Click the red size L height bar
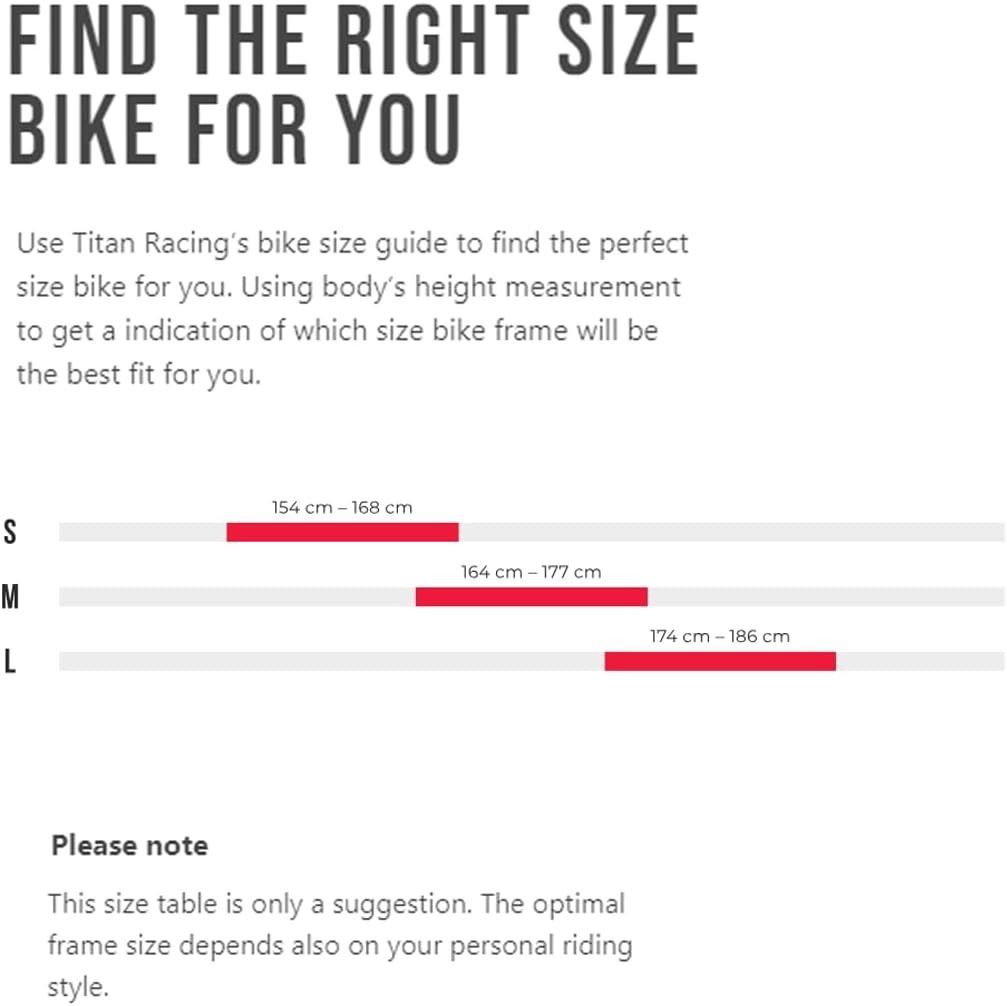Screen dimensions: 1007x1006 coord(720,661)
